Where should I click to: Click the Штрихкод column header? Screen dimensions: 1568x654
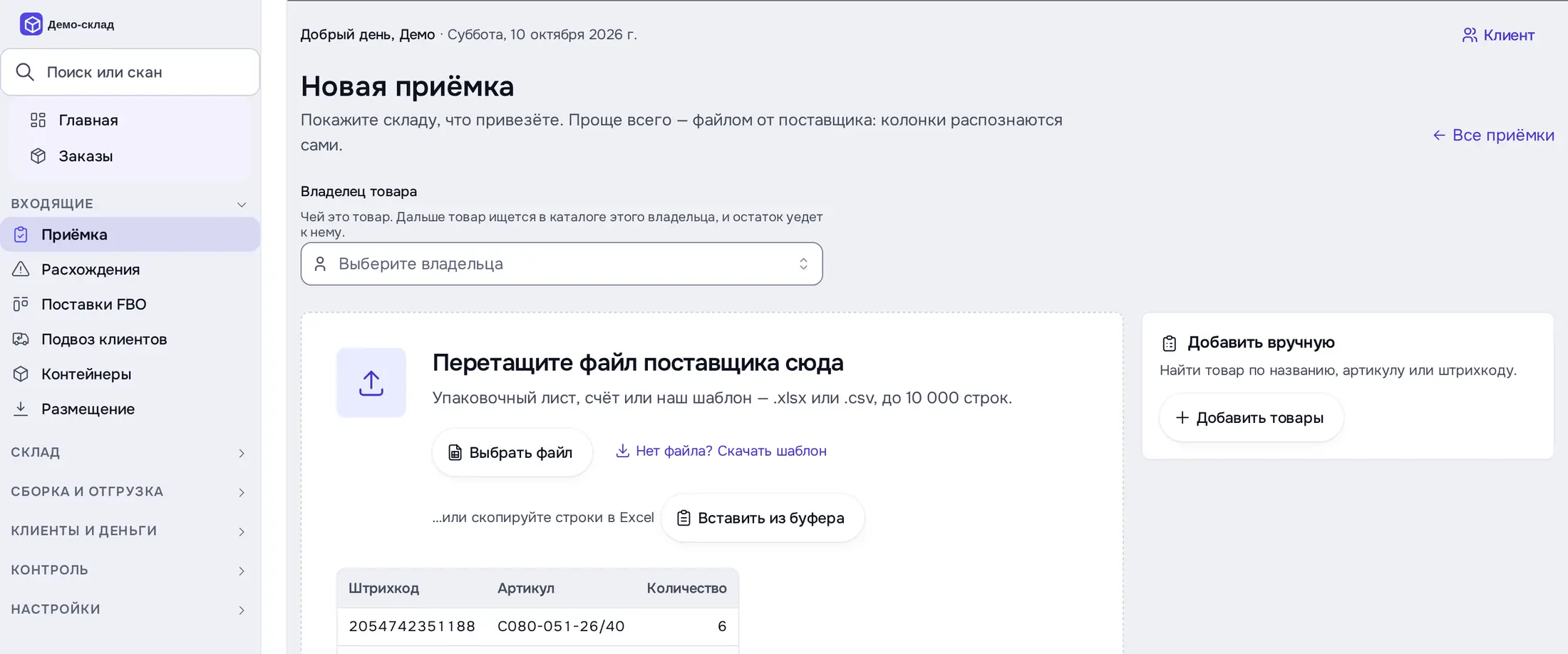(383, 588)
